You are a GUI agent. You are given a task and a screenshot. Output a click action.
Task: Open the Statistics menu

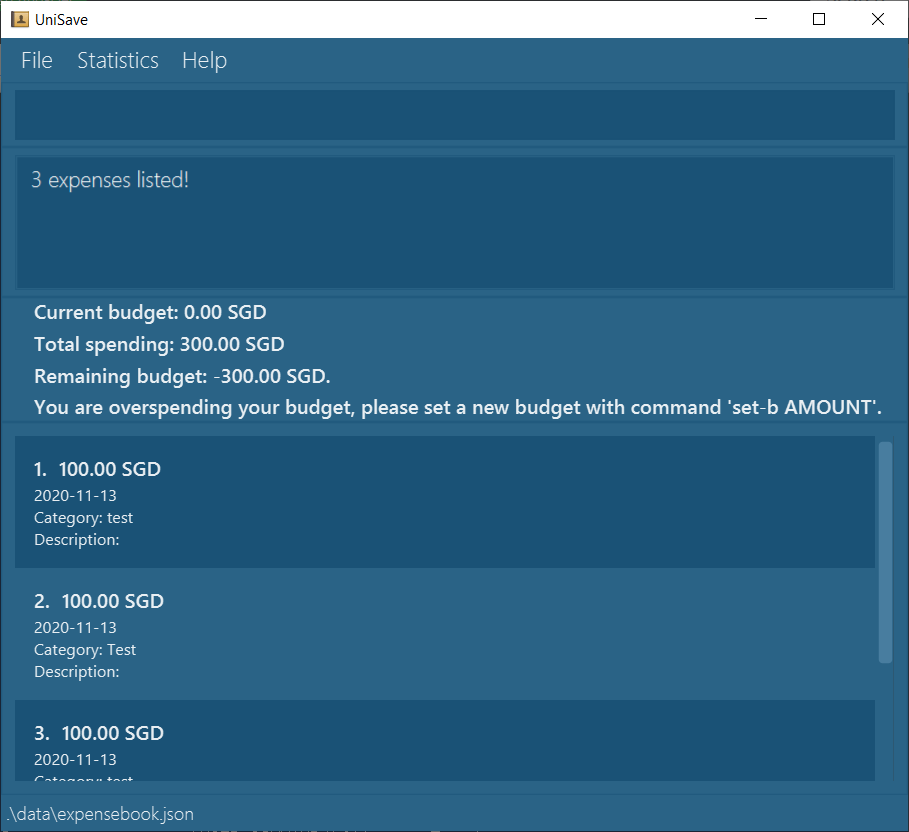coord(118,60)
